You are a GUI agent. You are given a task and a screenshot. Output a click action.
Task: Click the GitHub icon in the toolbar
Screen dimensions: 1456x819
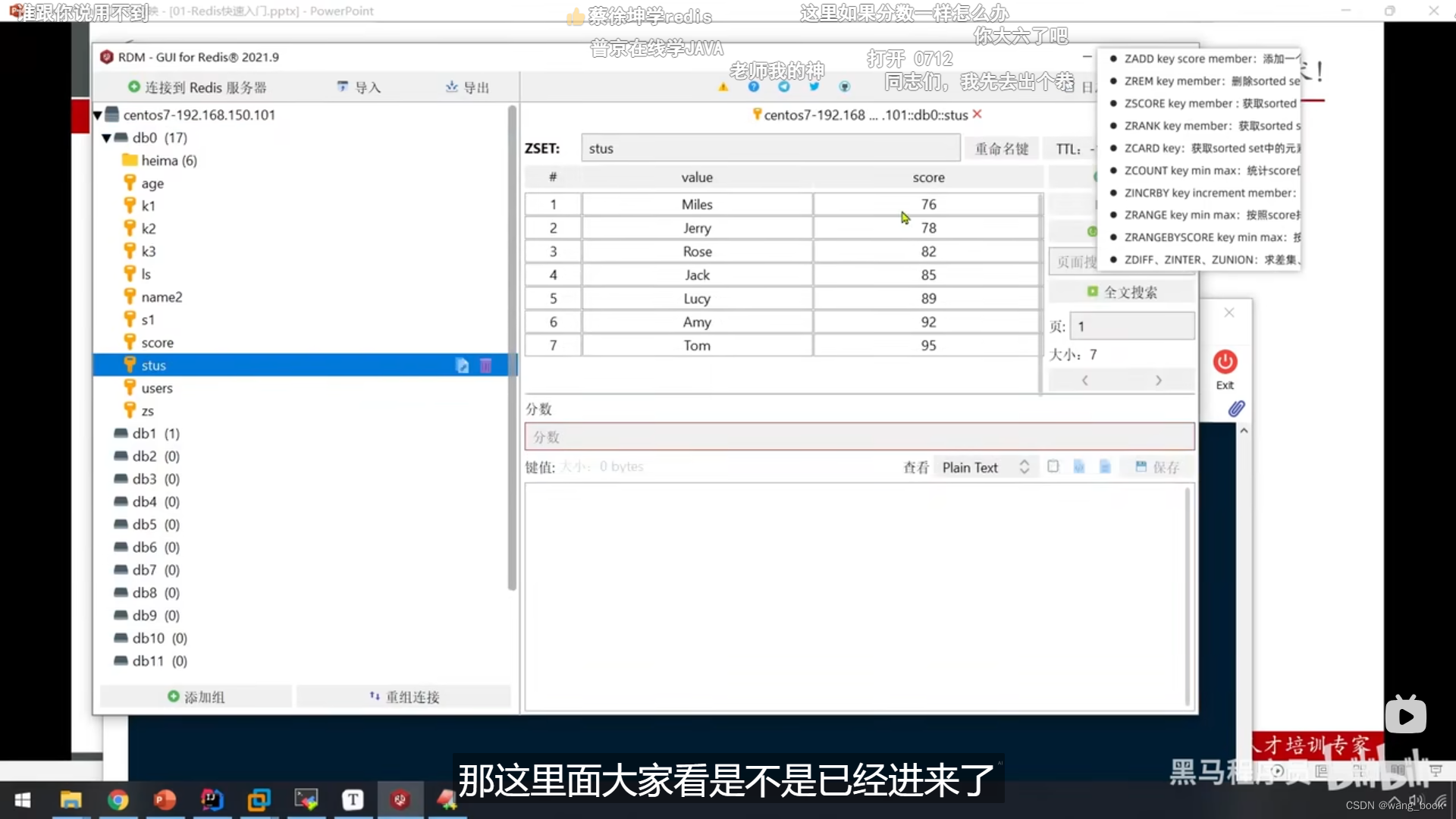coord(845,86)
